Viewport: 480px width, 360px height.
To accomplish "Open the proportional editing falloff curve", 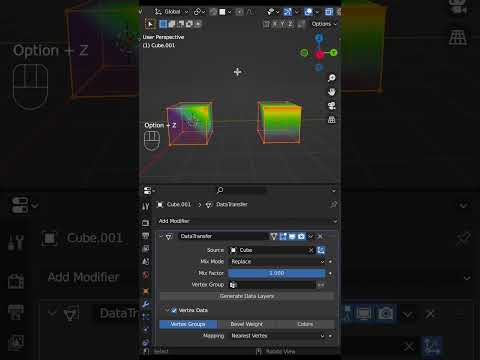I will click(250, 12).
